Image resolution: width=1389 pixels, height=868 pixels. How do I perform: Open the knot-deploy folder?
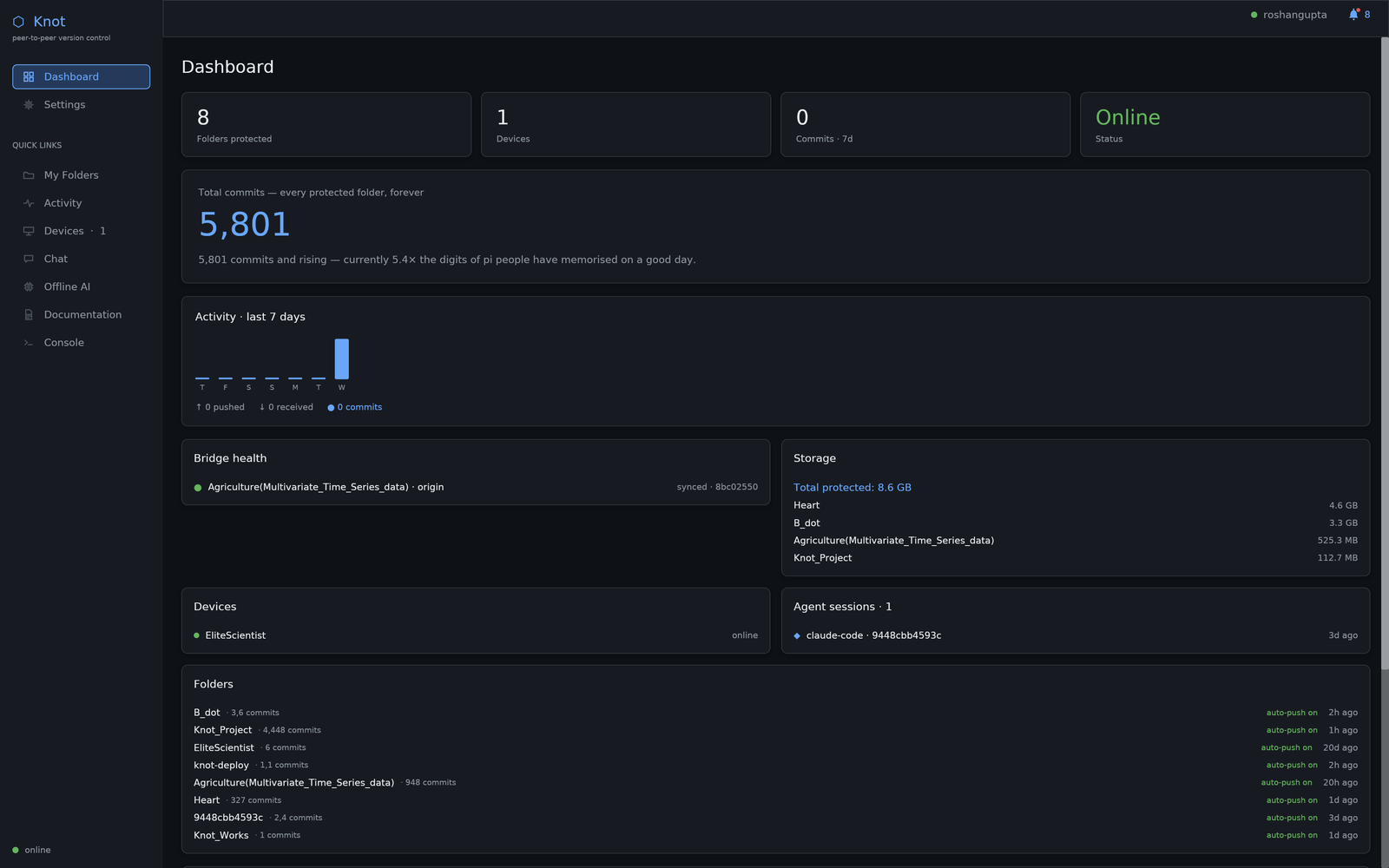[221, 766]
